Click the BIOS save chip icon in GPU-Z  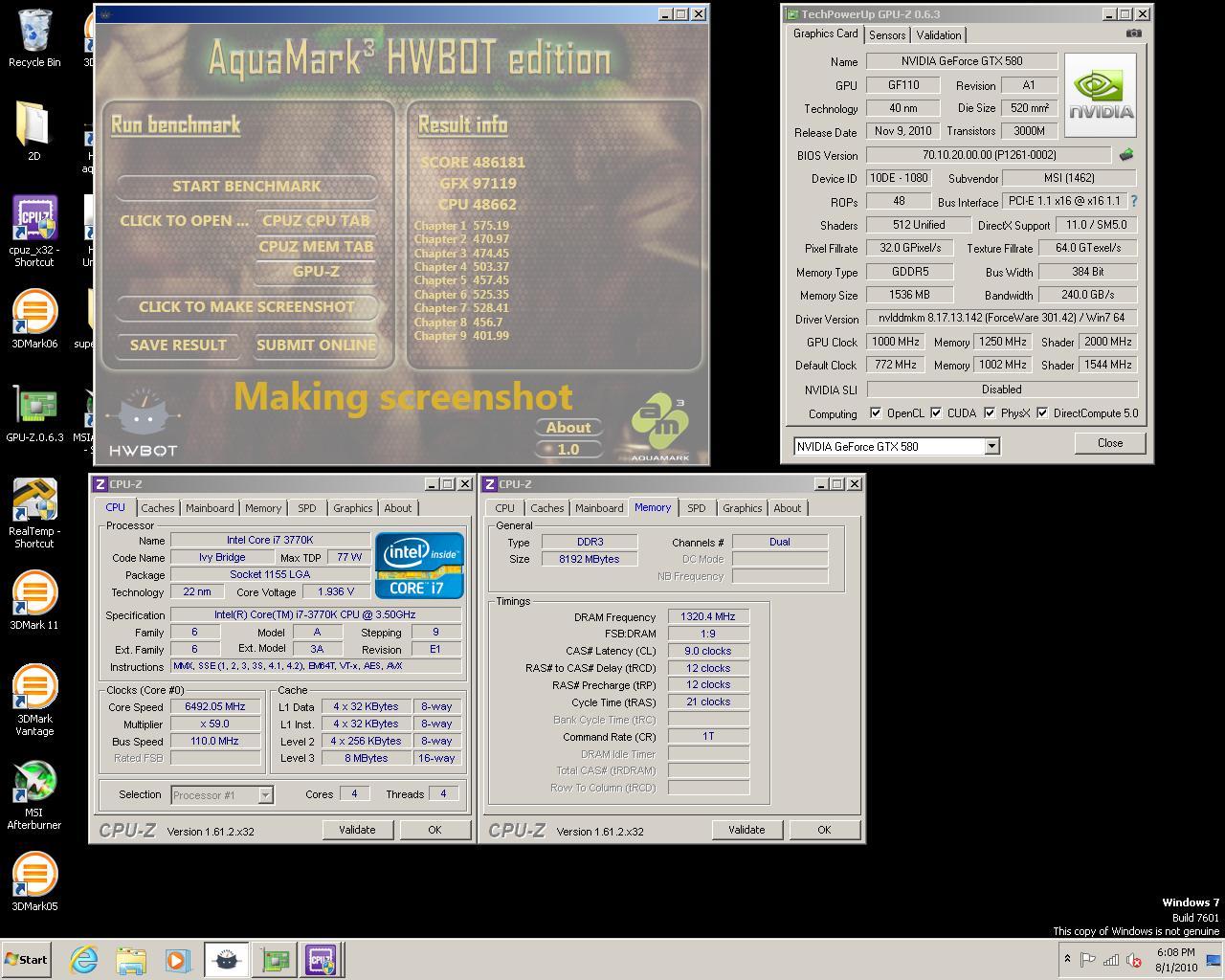tap(1125, 154)
